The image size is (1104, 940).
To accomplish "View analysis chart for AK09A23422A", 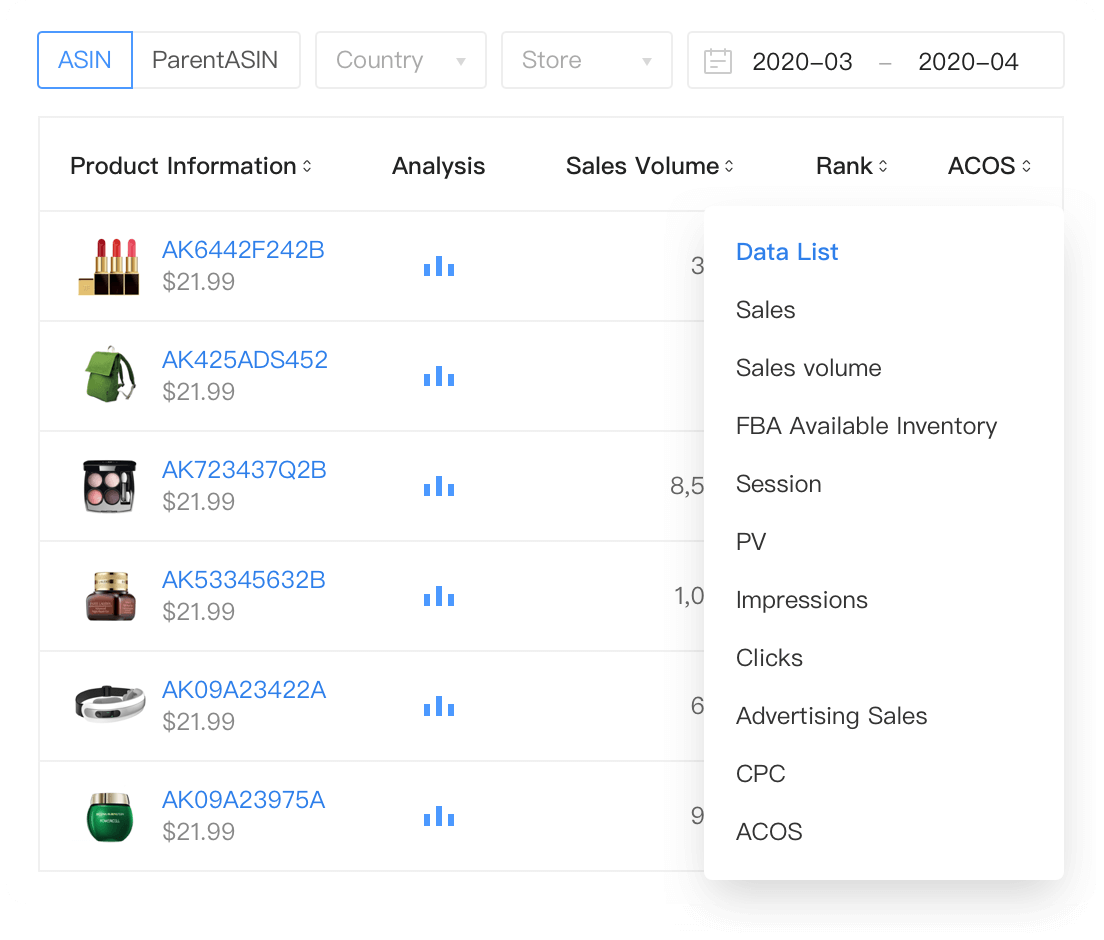I will [x=438, y=706].
